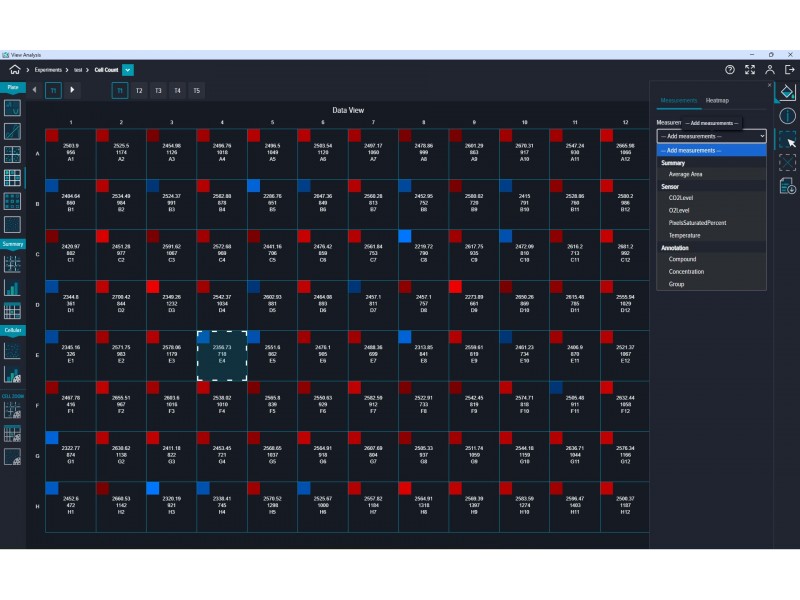Toggle fullscreen with the expand arrows icon
The image size is (800, 600).
[x=749, y=70]
